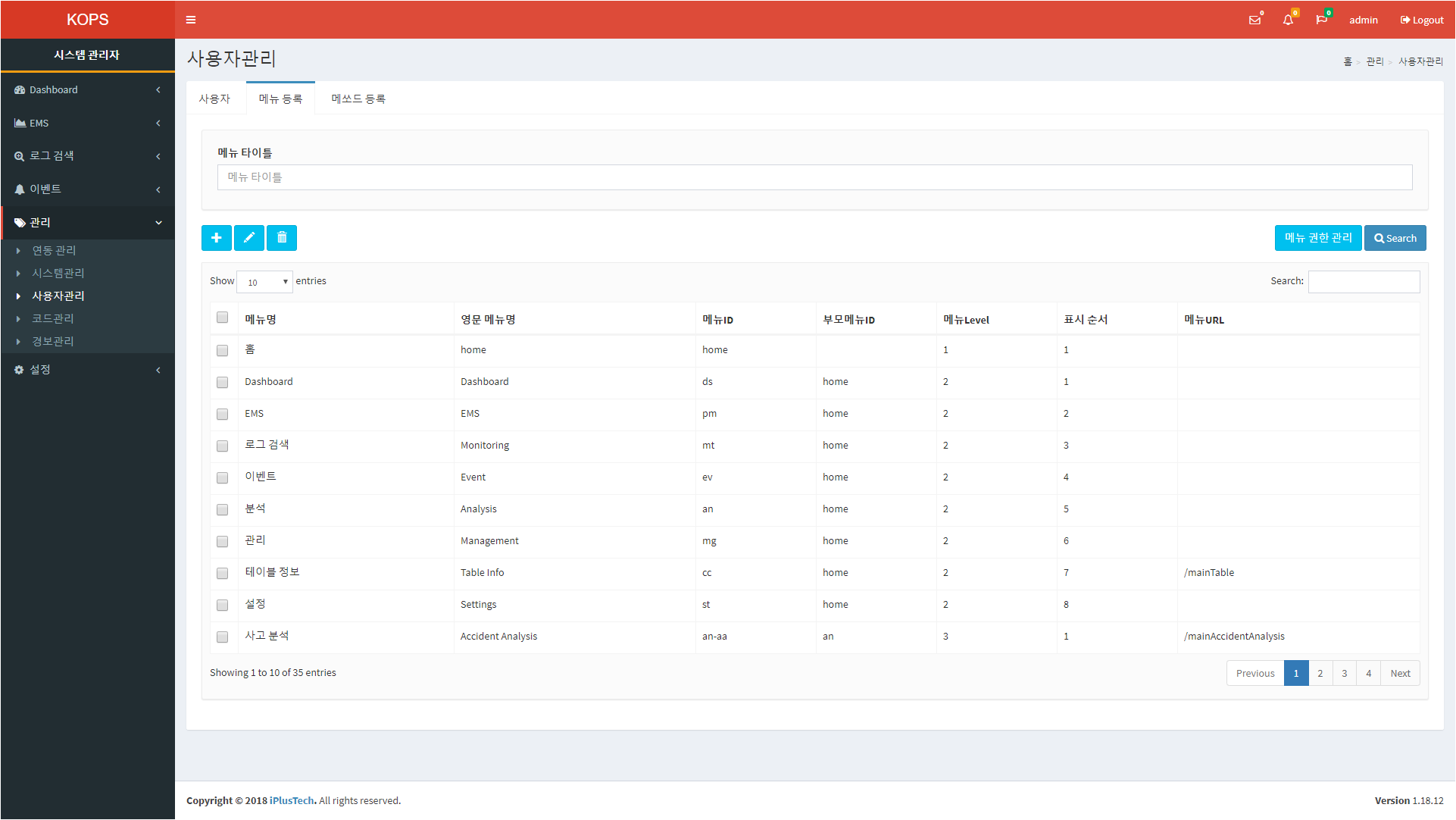Image resolution: width=1456 pixels, height=820 pixels.
Task: Switch to the 사용자 tab
Action: click(215, 99)
